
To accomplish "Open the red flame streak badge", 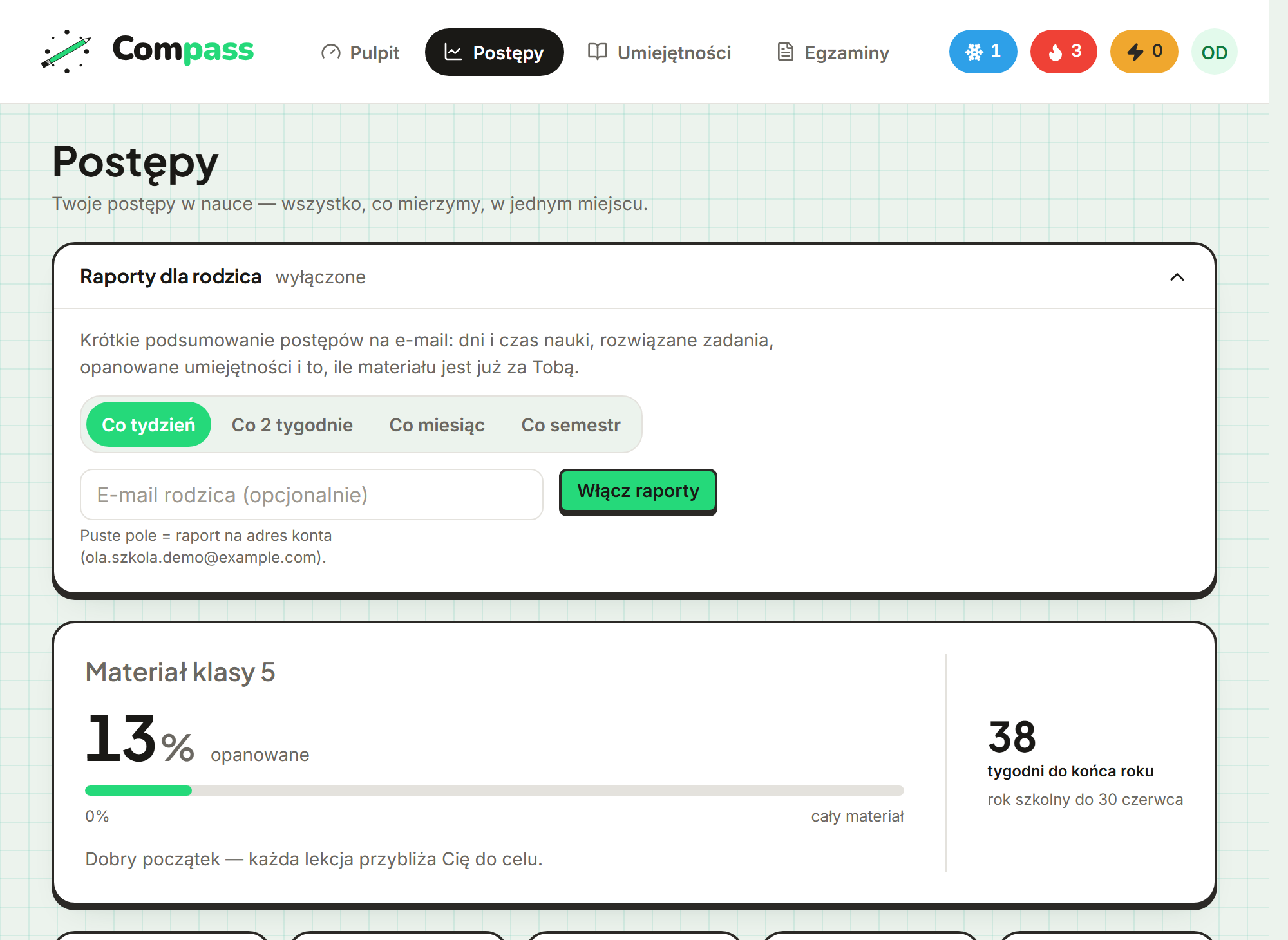I will [x=1063, y=52].
